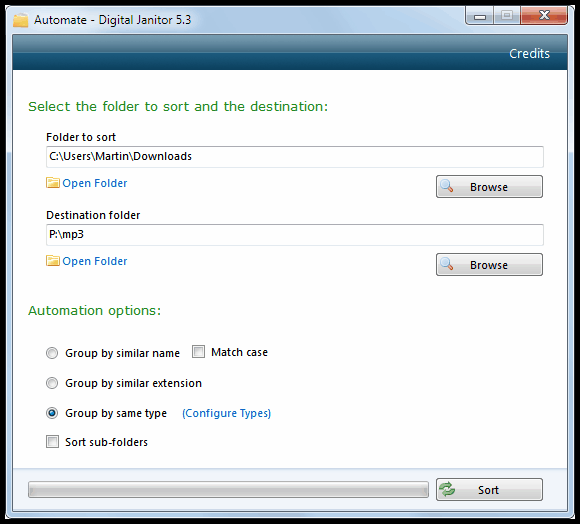Click the folder icon beside Open Folder under Folder to sort
580x524 pixels.
53,183
